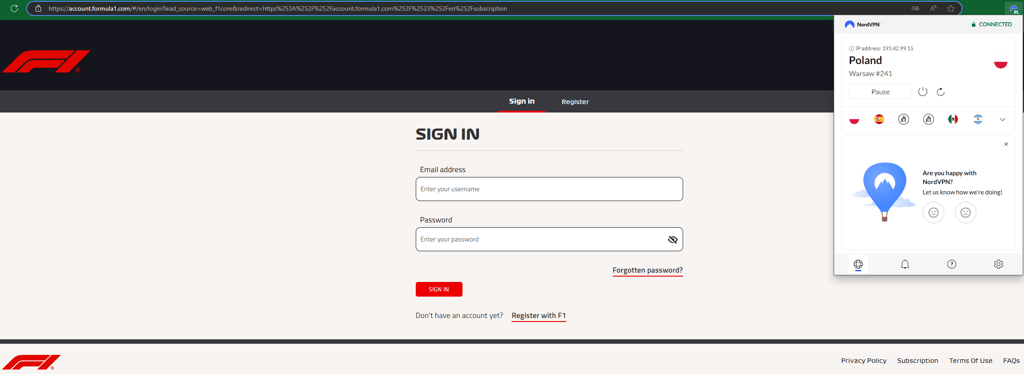
Task: Open the Subscription footer link
Action: (x=918, y=360)
